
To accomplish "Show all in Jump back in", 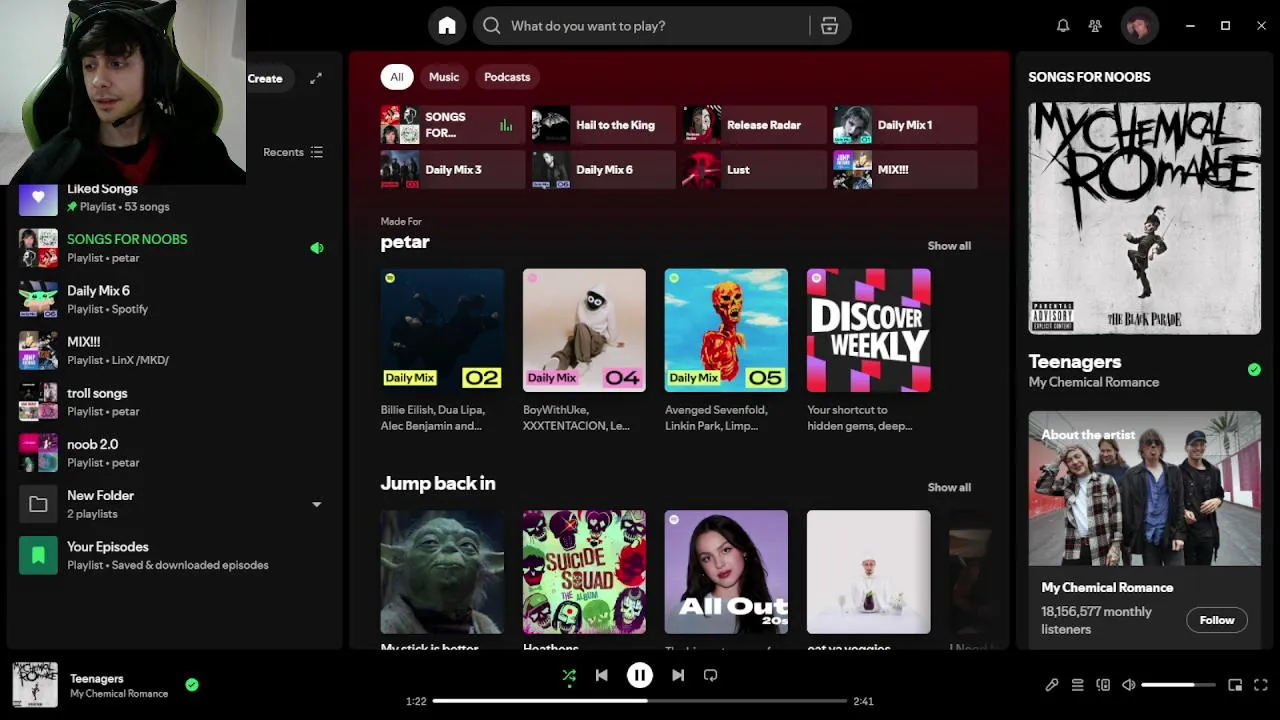I will tap(949, 488).
